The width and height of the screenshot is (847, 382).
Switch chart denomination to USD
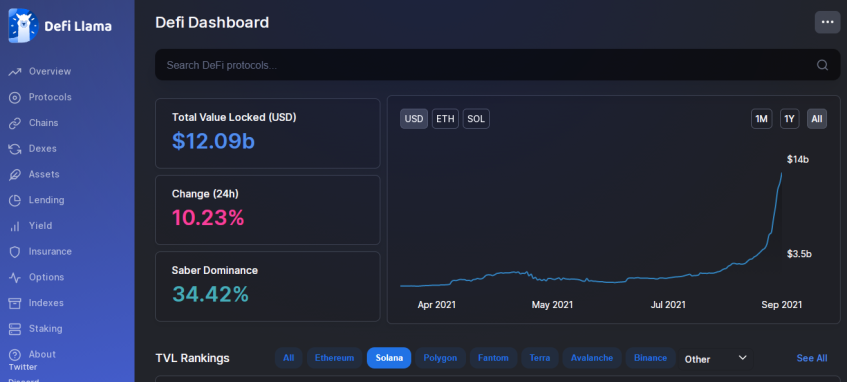click(414, 119)
